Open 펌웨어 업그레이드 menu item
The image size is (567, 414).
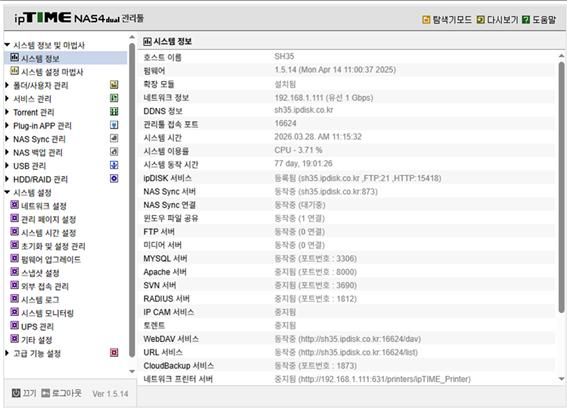[51, 260]
